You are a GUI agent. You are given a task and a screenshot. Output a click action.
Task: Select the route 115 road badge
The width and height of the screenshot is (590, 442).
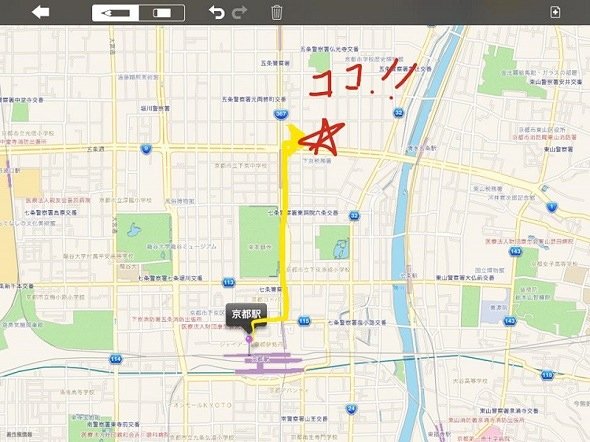[x=304, y=321]
